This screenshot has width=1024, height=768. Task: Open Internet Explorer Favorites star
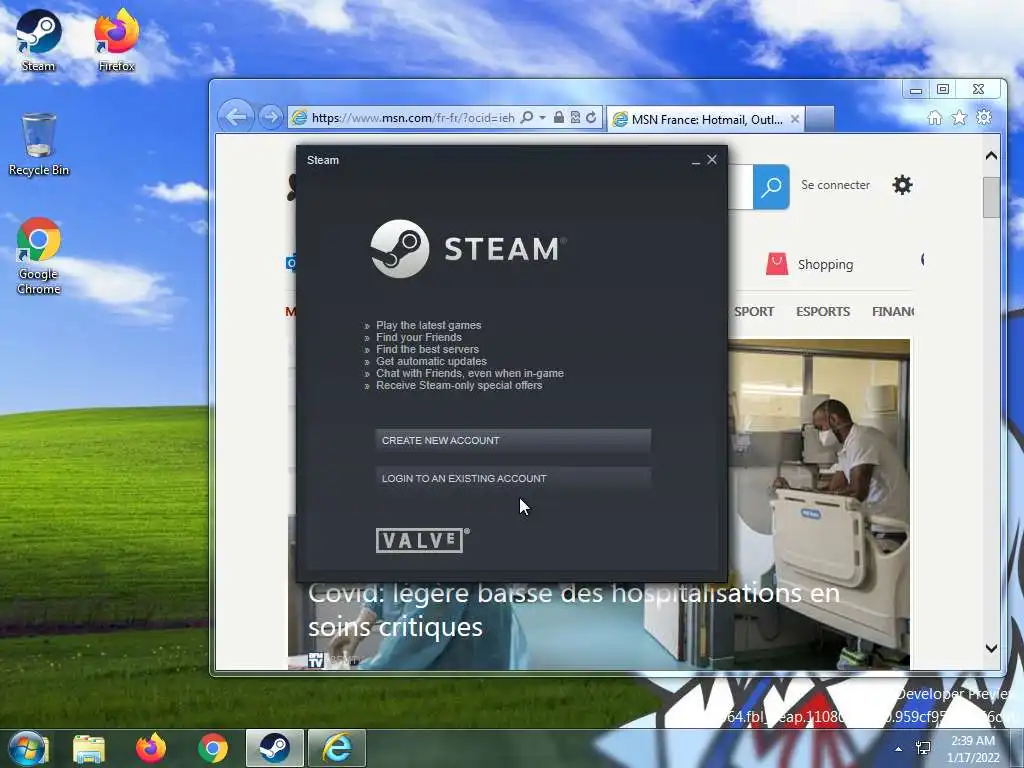[x=959, y=118]
